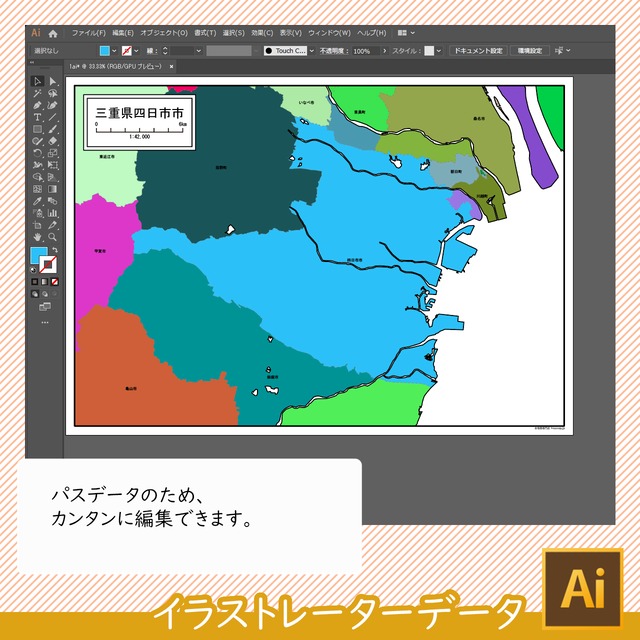Viewport: 640px width, 640px height.
Task: Reset to default fill and stroke
Action: tap(33, 270)
